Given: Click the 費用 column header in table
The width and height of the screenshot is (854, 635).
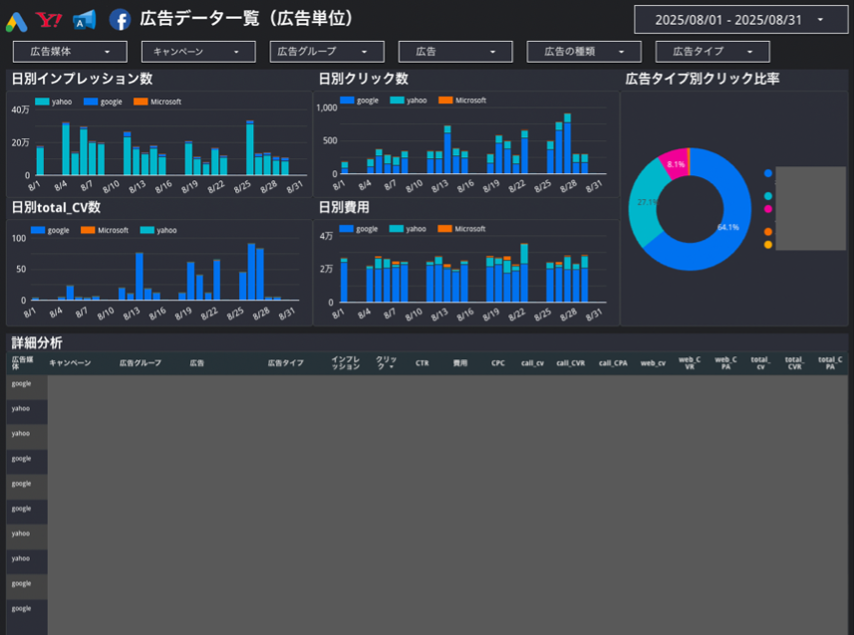Looking at the screenshot, I should [460, 363].
